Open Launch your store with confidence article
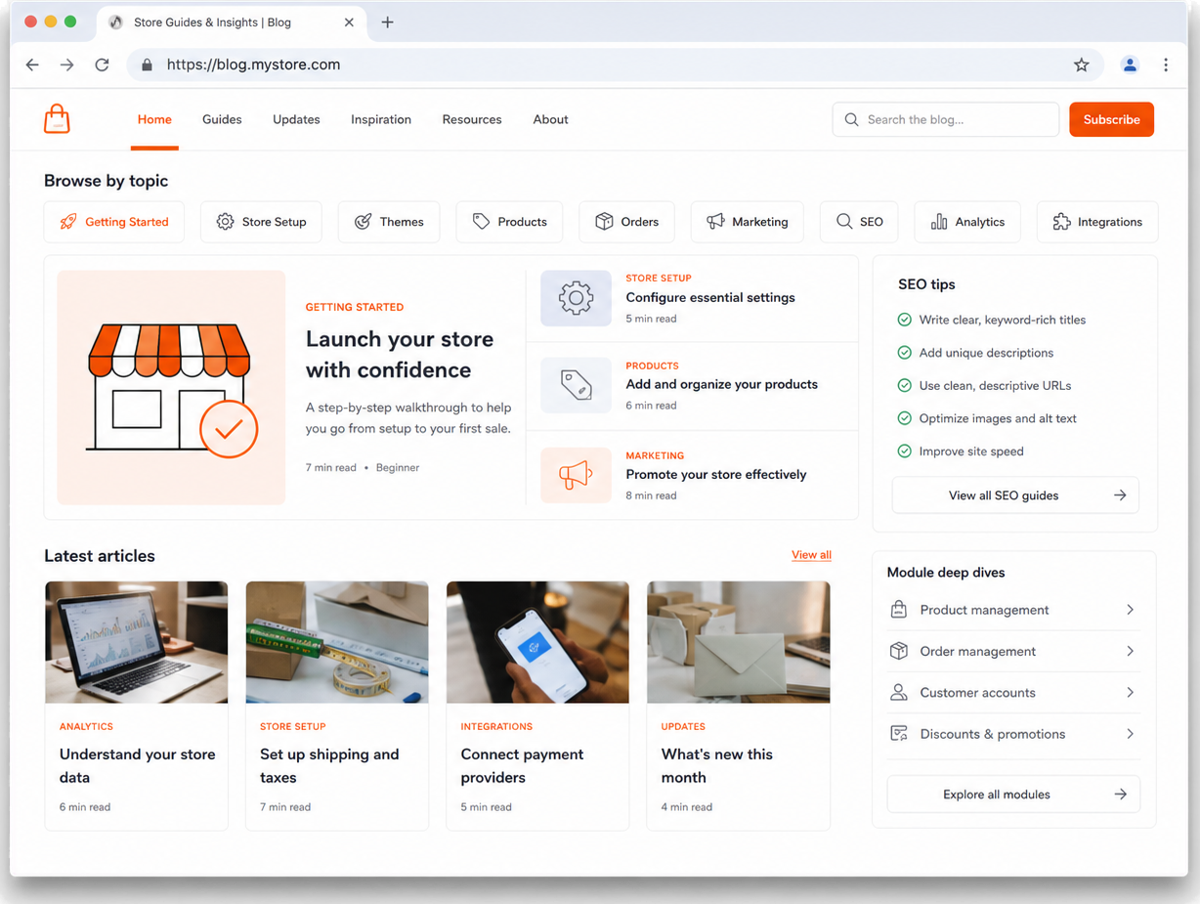Screen dimensions: 1200x904 click(x=400, y=354)
